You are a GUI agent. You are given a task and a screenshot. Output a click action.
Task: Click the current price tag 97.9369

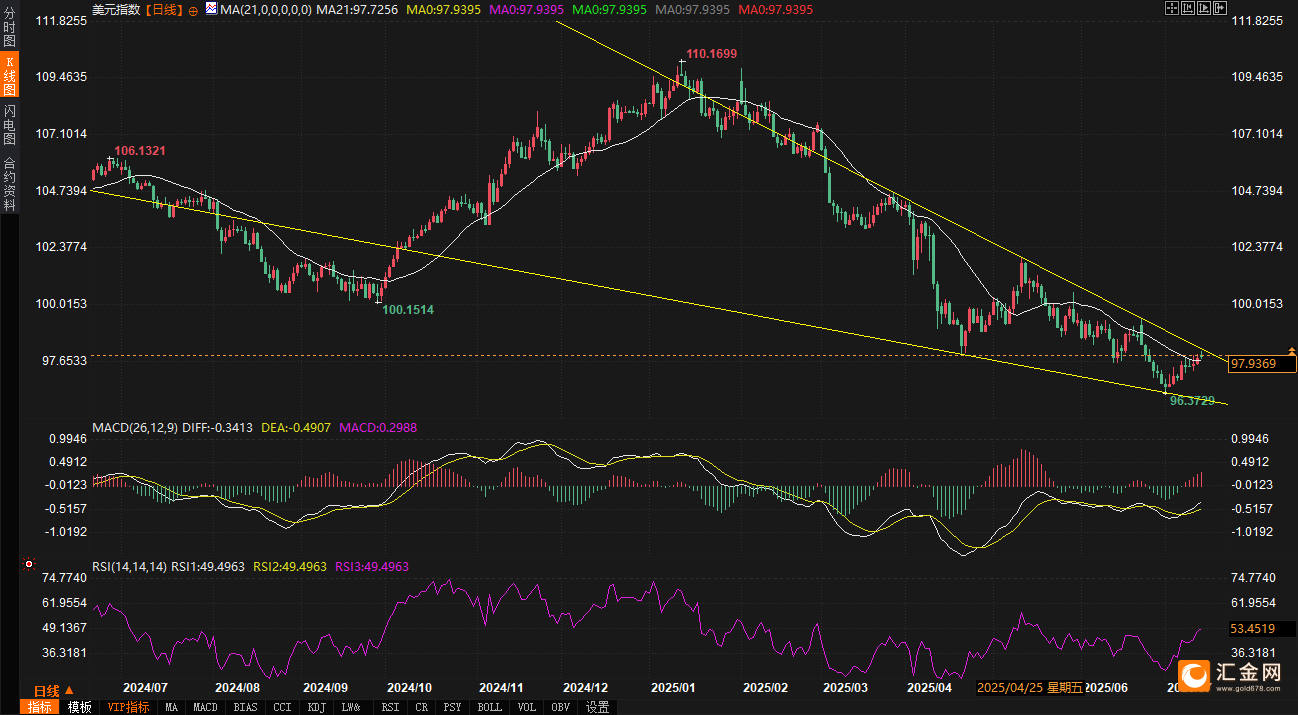pyautogui.click(x=1262, y=364)
